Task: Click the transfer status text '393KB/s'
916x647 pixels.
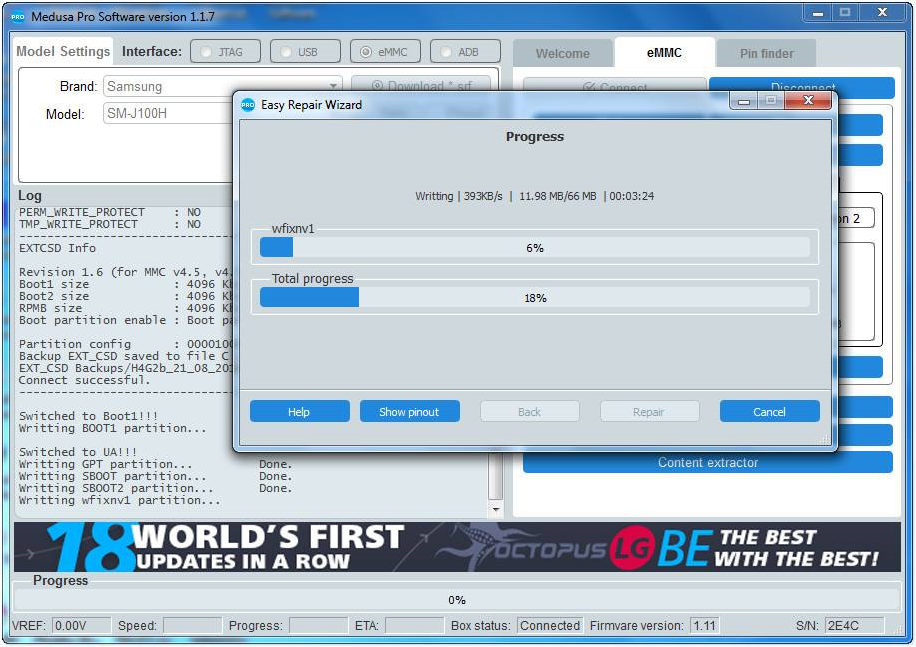Action: [483, 196]
